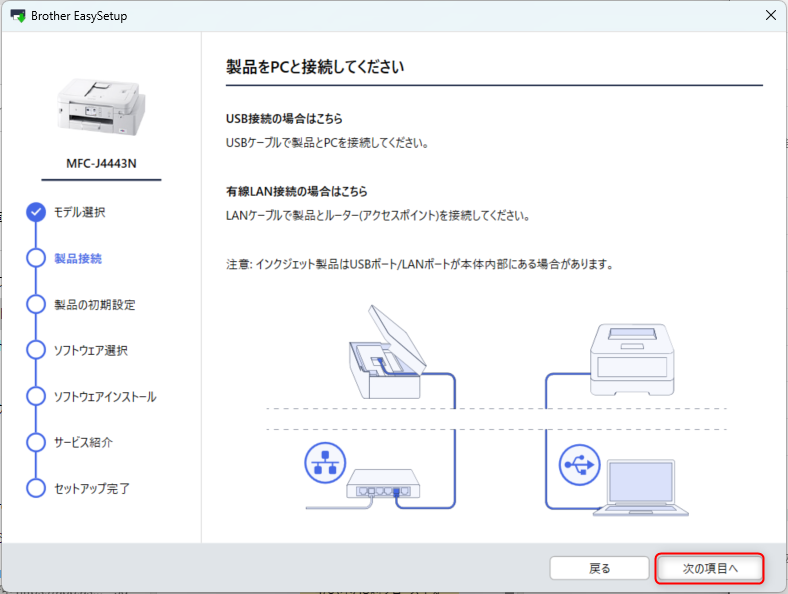Click the 注意: インクジェット製品 note text
Viewport: 788px width, 594px height.
pos(420,264)
